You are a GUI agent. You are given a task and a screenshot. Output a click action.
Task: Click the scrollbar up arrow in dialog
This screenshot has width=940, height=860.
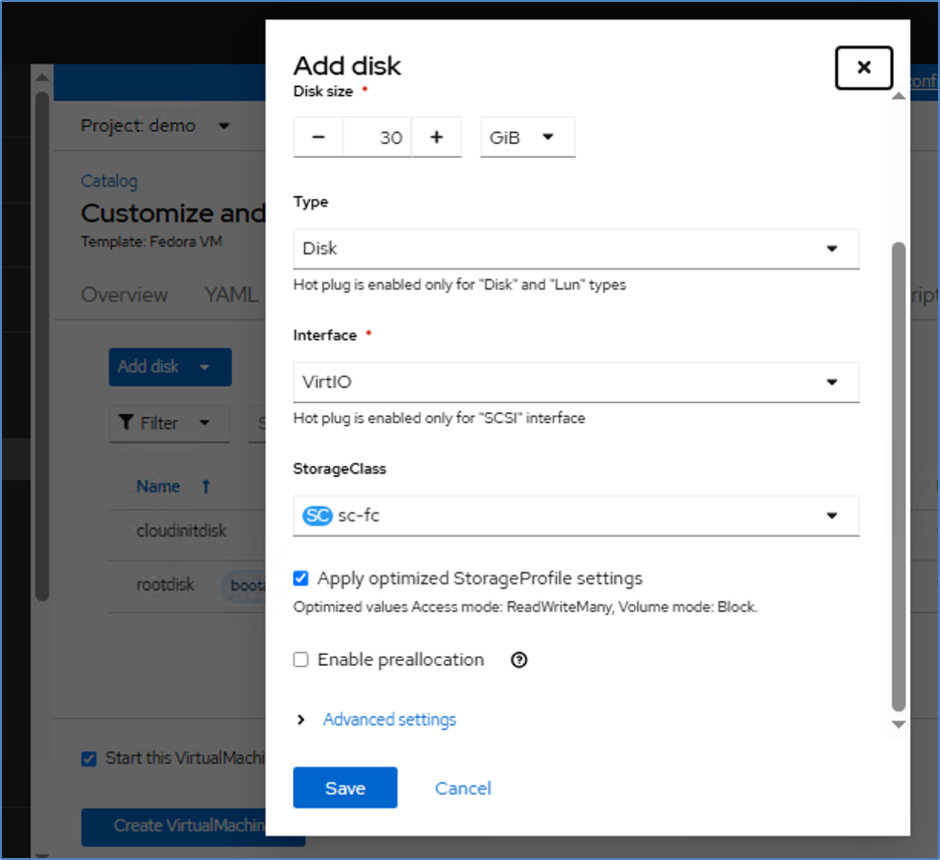(898, 95)
